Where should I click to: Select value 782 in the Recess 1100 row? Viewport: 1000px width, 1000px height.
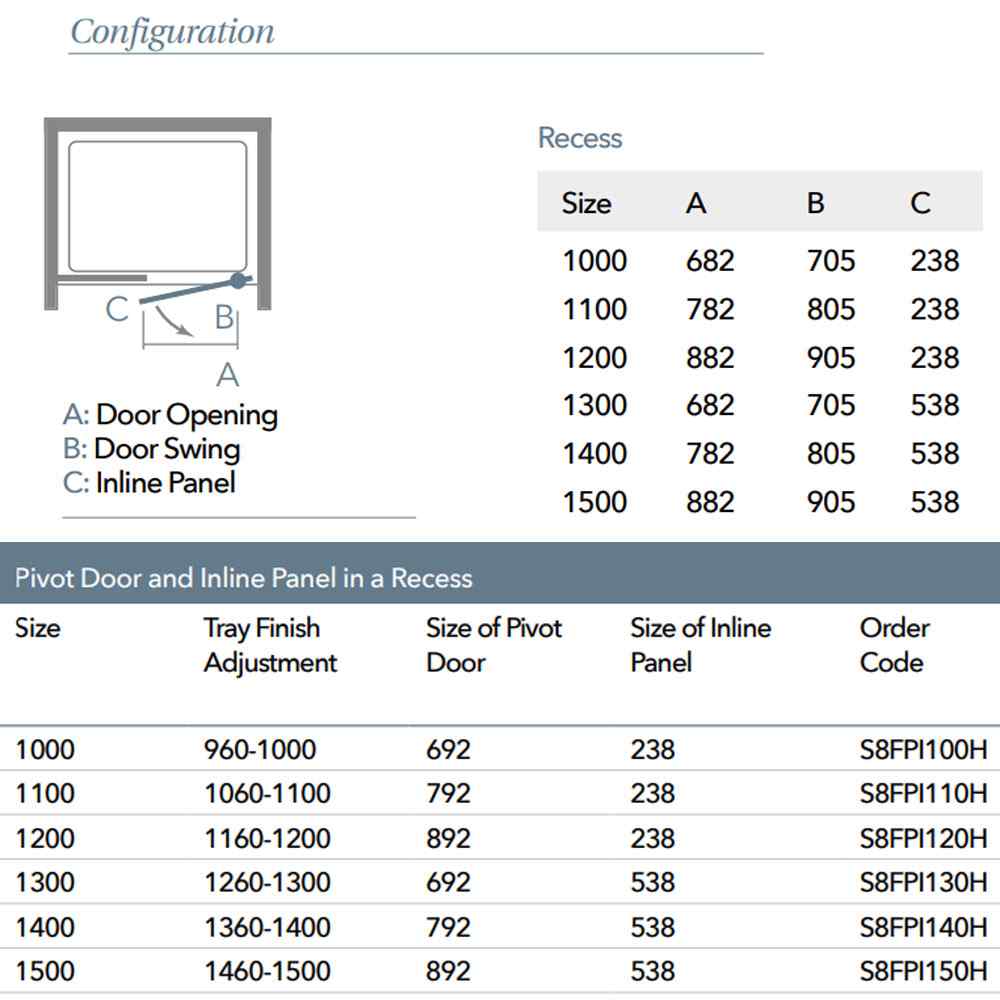click(710, 309)
